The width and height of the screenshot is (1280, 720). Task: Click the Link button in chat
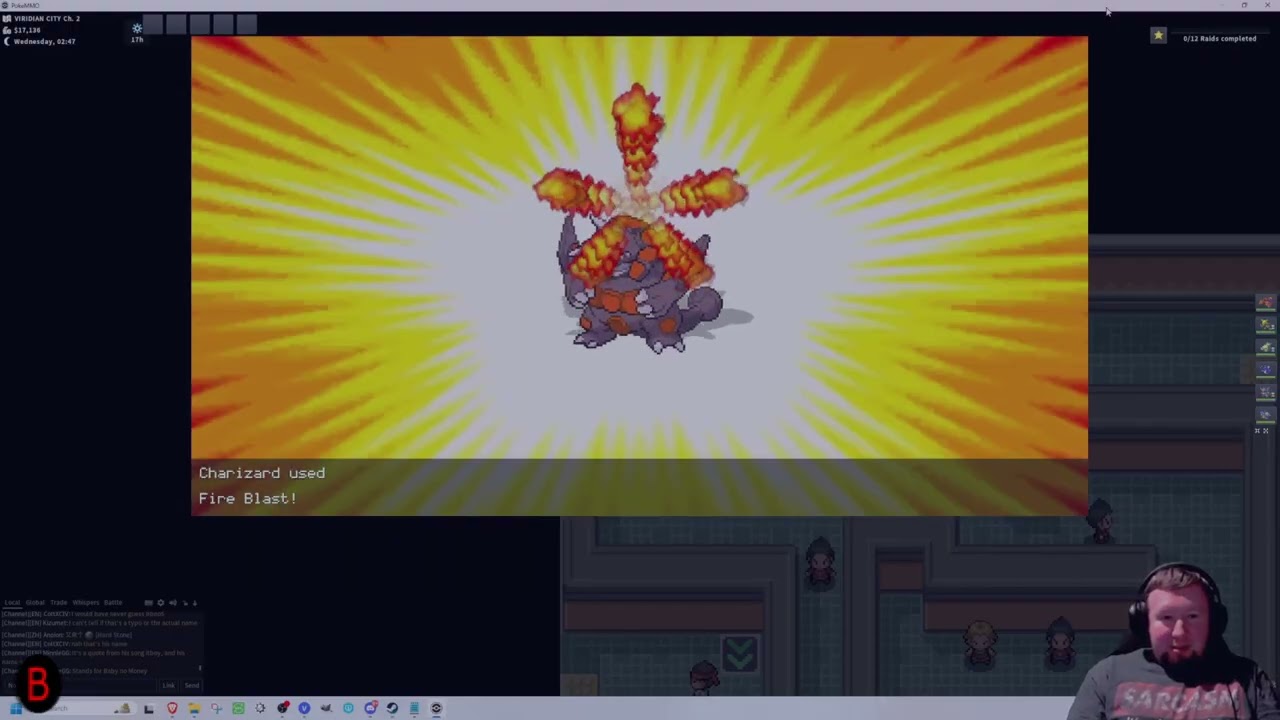coord(168,685)
